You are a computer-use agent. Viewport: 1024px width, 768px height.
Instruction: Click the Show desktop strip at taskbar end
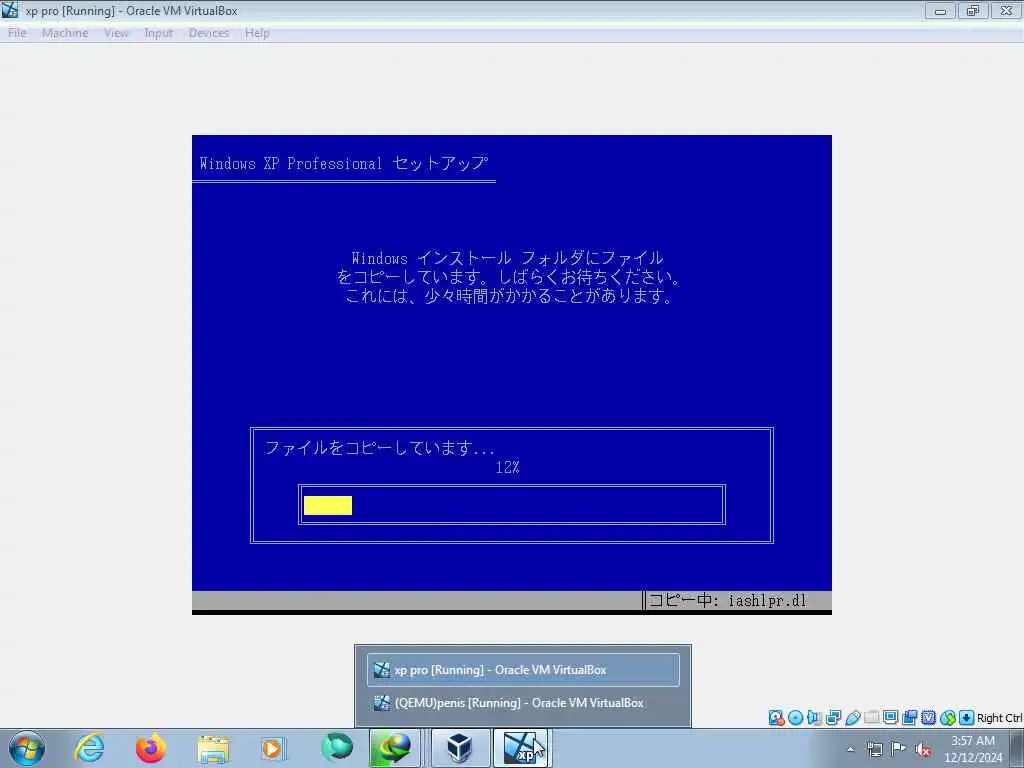1017,748
